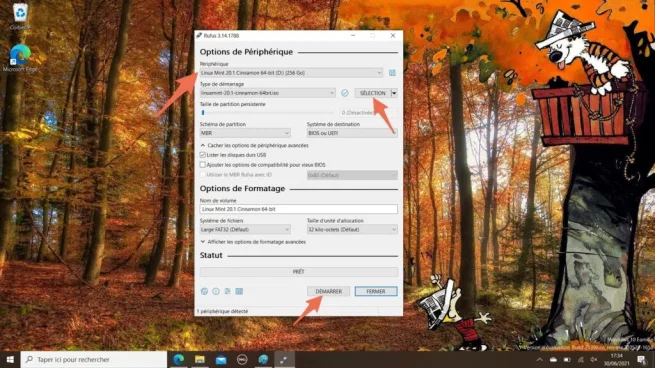The image size is (655, 368).
Task: Click the taskbar search box
Action: pos(94,359)
